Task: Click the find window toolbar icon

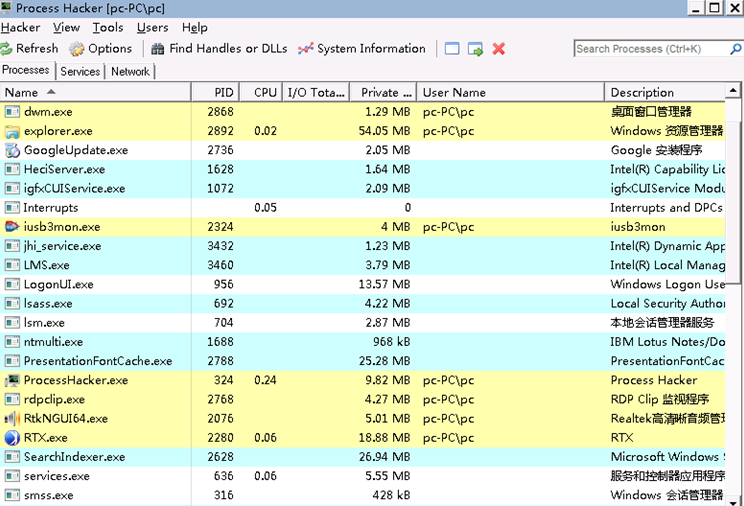Action: [x=452, y=48]
